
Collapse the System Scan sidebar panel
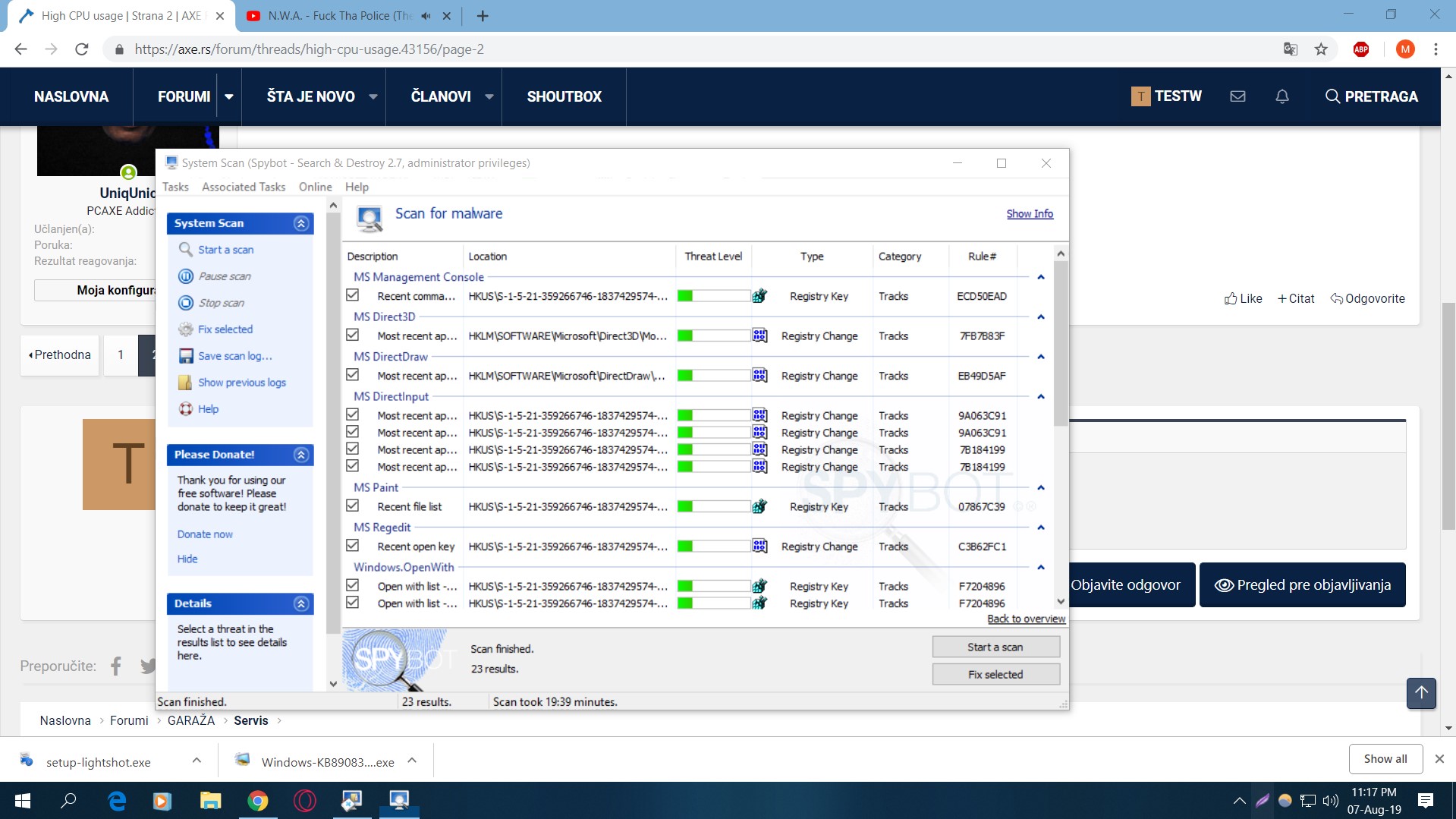(x=301, y=223)
